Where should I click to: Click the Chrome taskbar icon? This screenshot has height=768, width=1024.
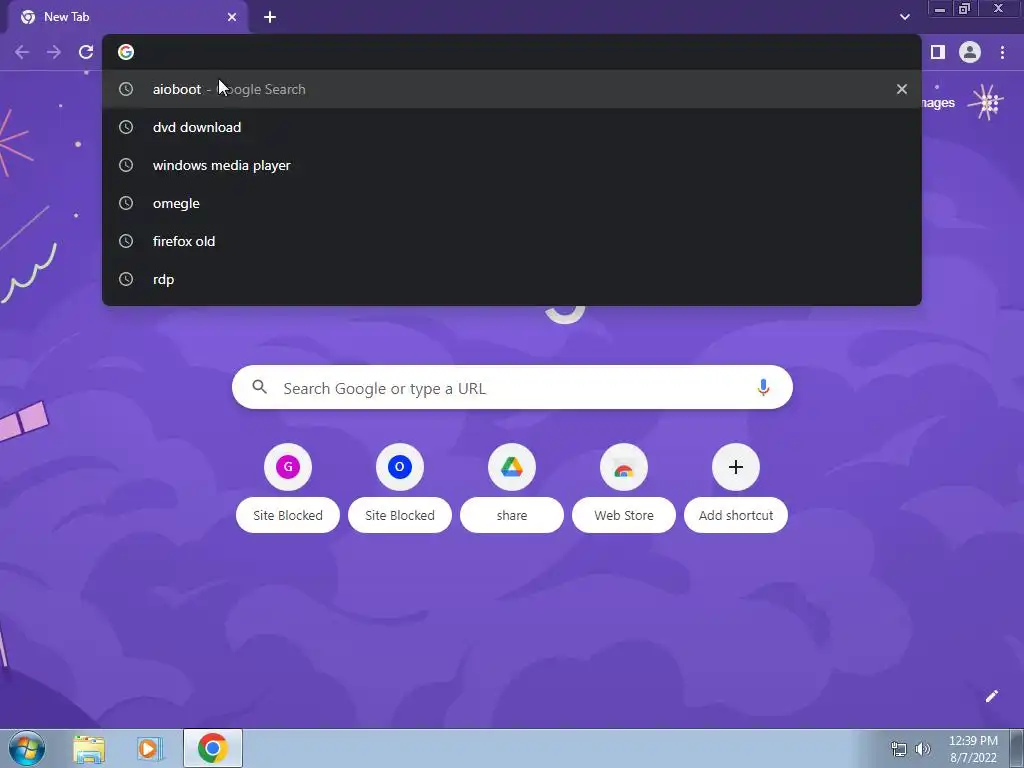click(213, 748)
